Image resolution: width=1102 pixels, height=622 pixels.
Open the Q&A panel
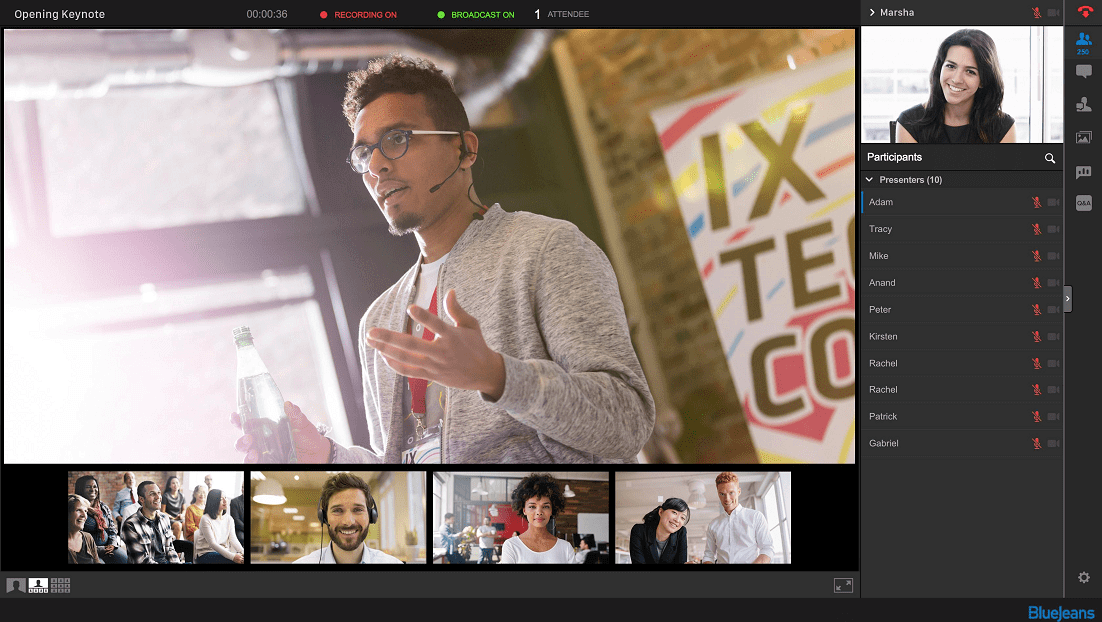pos(1083,203)
